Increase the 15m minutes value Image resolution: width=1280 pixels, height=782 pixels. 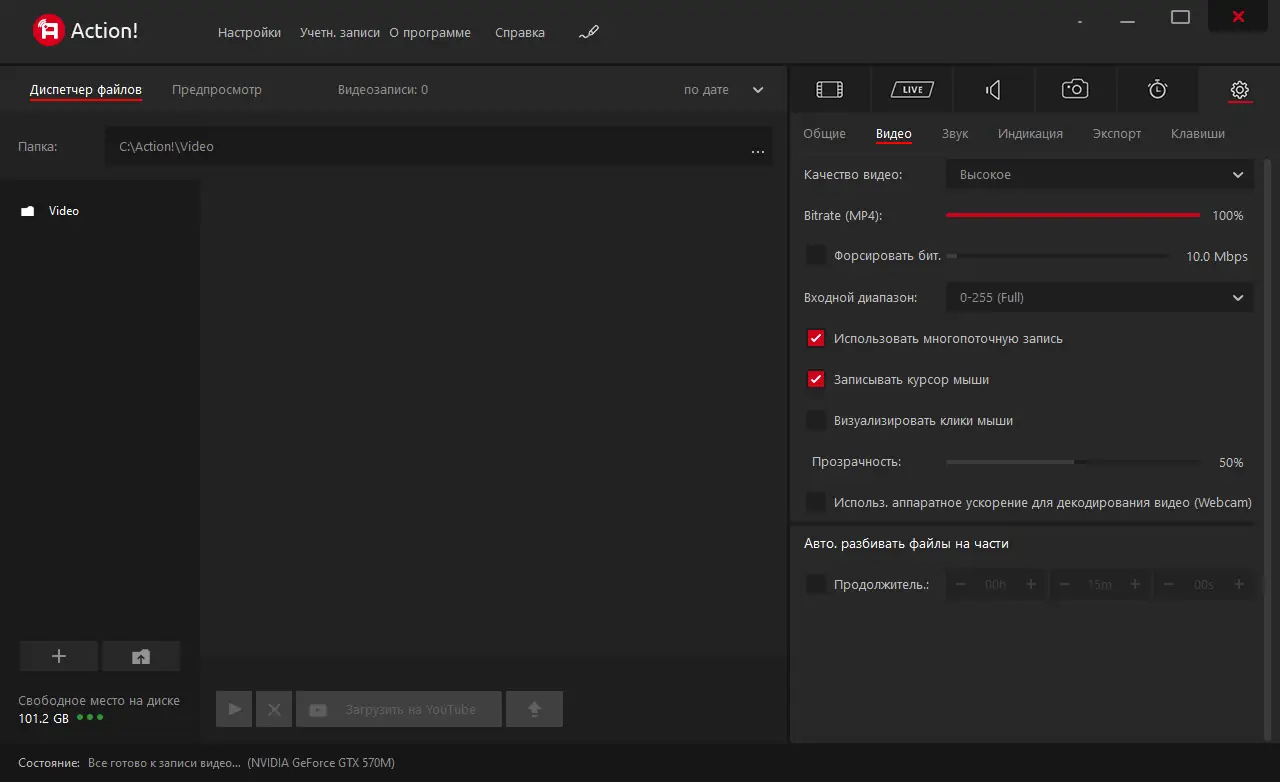[x=1135, y=584]
